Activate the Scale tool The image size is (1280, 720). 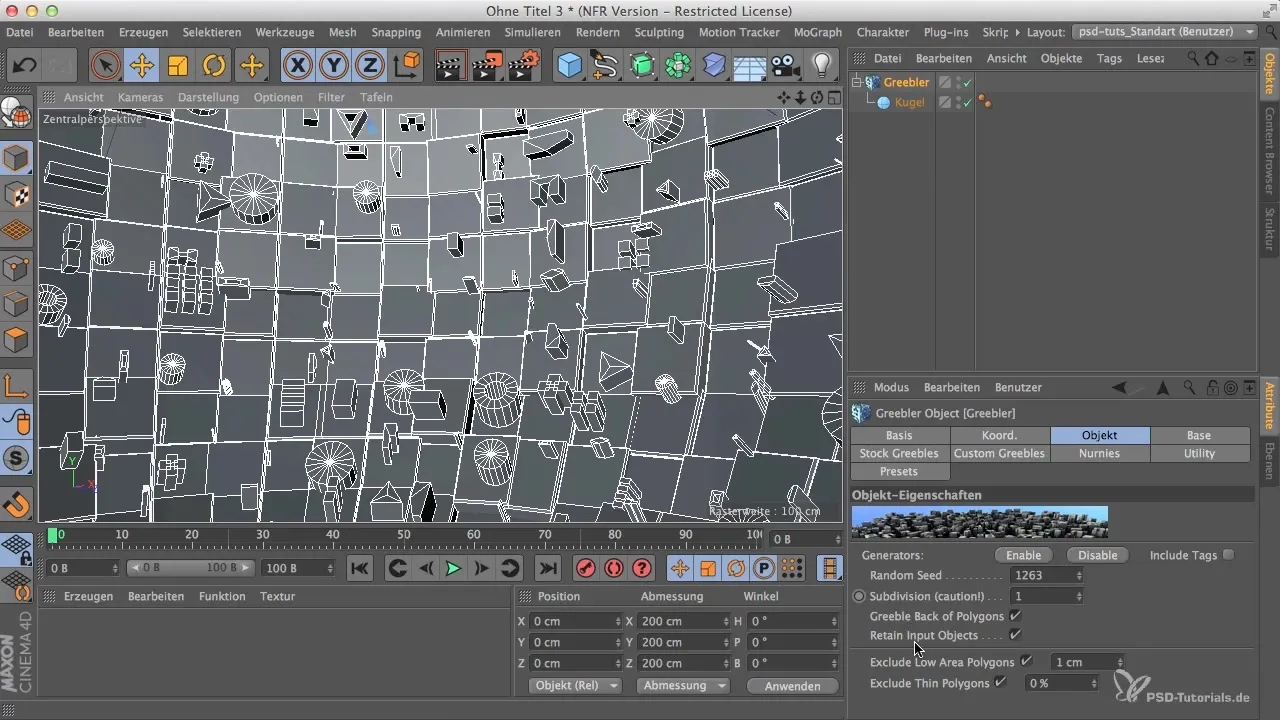point(178,66)
